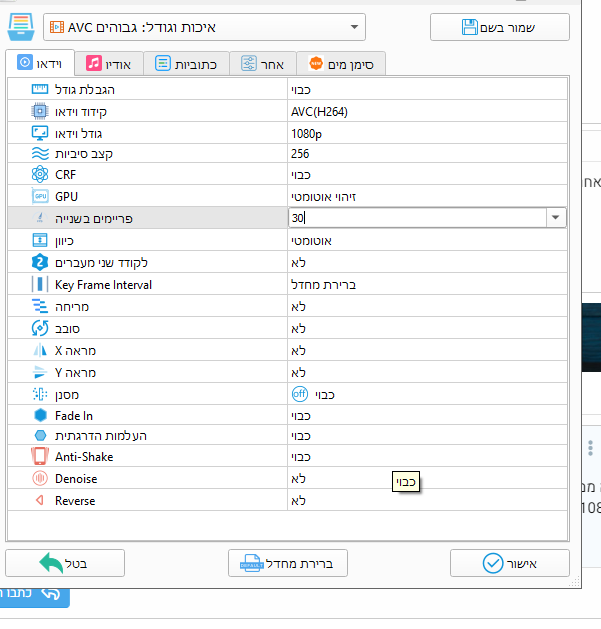Click the CRF atom icon
The width and height of the screenshot is (601, 629).
[40, 174]
